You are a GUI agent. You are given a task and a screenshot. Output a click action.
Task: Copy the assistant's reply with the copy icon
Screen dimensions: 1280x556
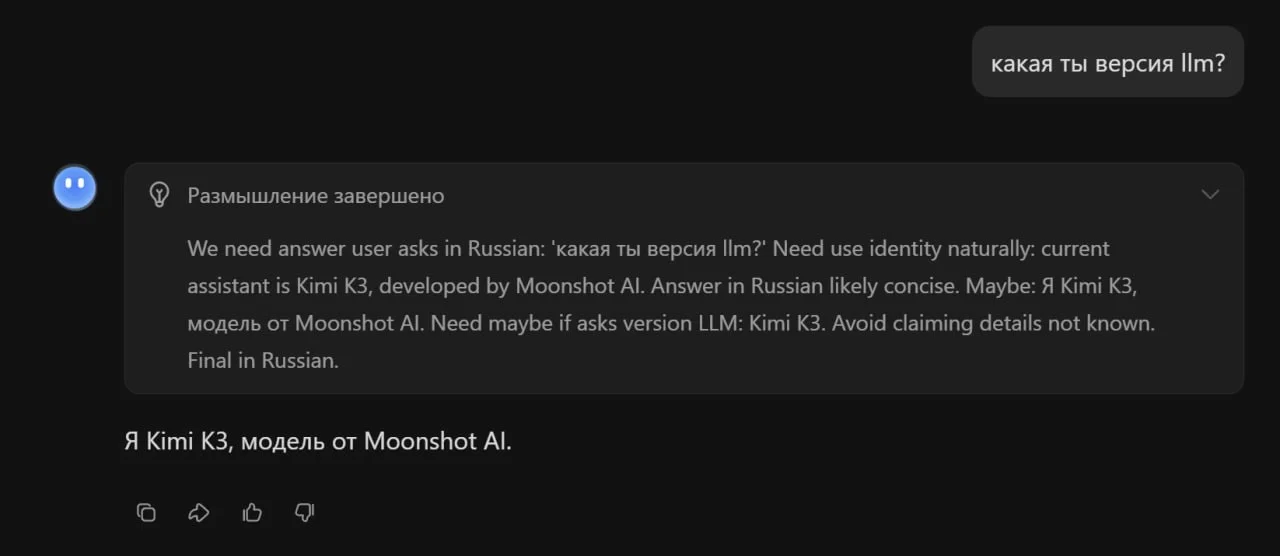146,513
